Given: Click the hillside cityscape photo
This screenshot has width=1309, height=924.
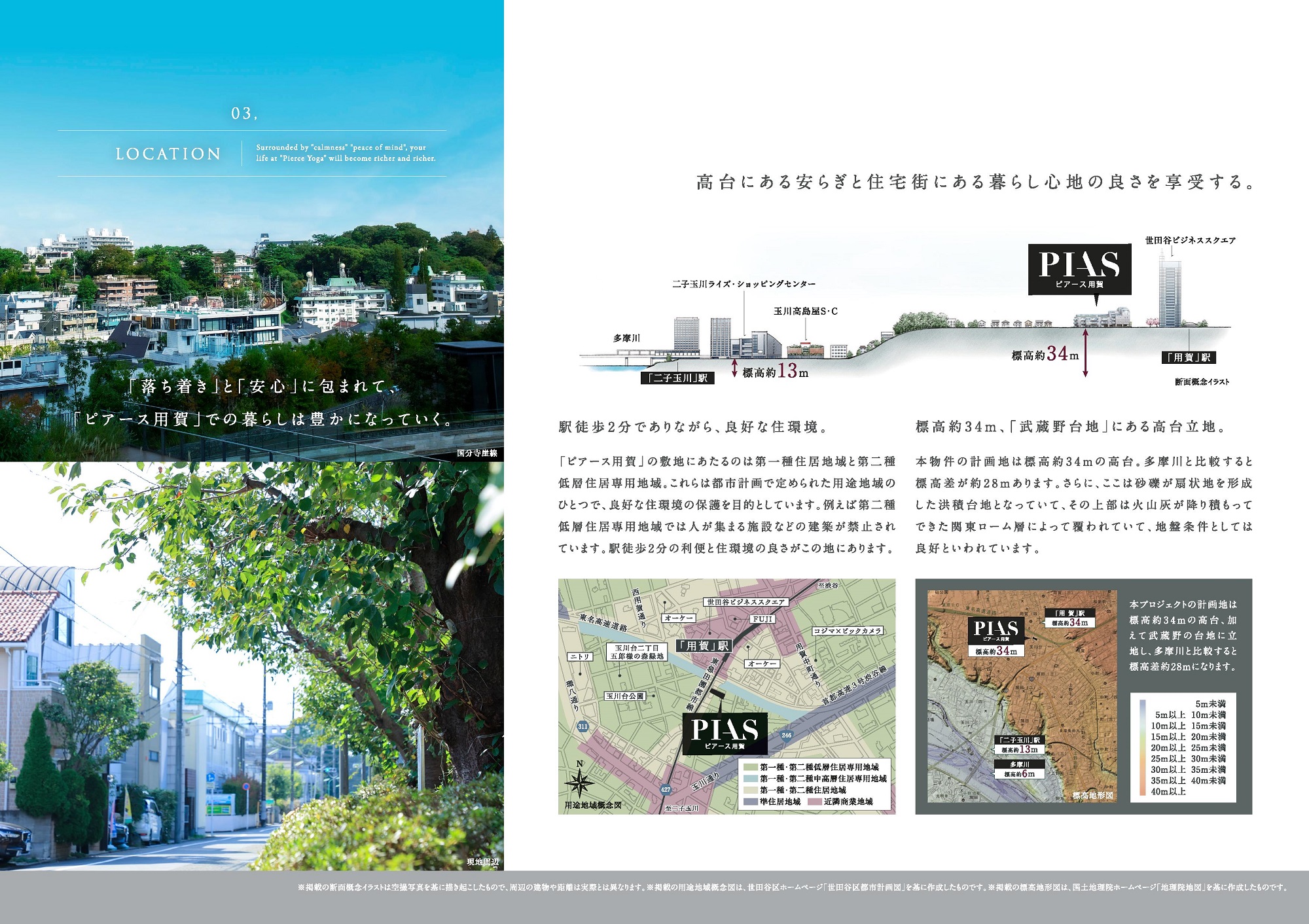Looking at the screenshot, I should (252, 230).
